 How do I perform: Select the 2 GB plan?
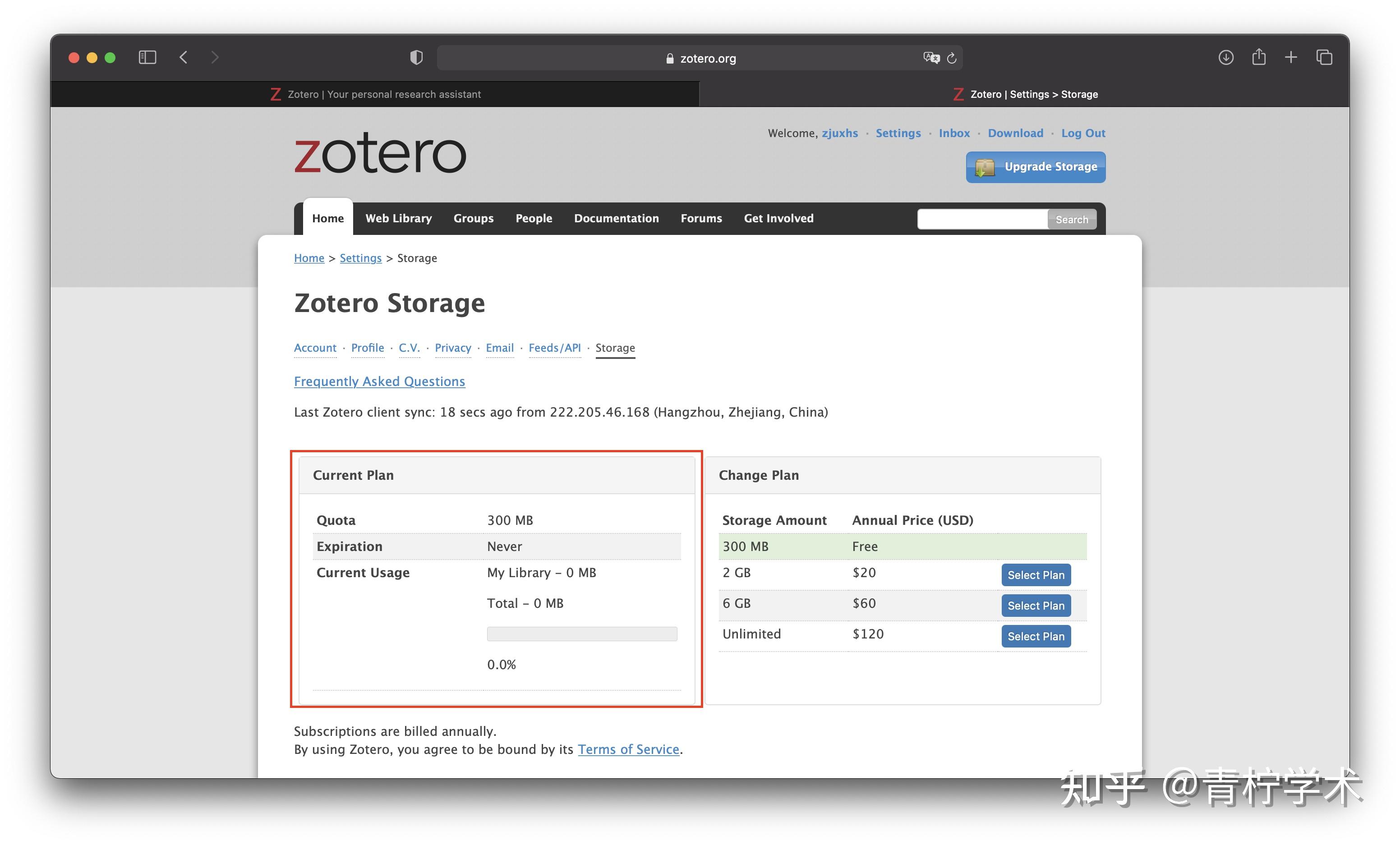[1035, 575]
